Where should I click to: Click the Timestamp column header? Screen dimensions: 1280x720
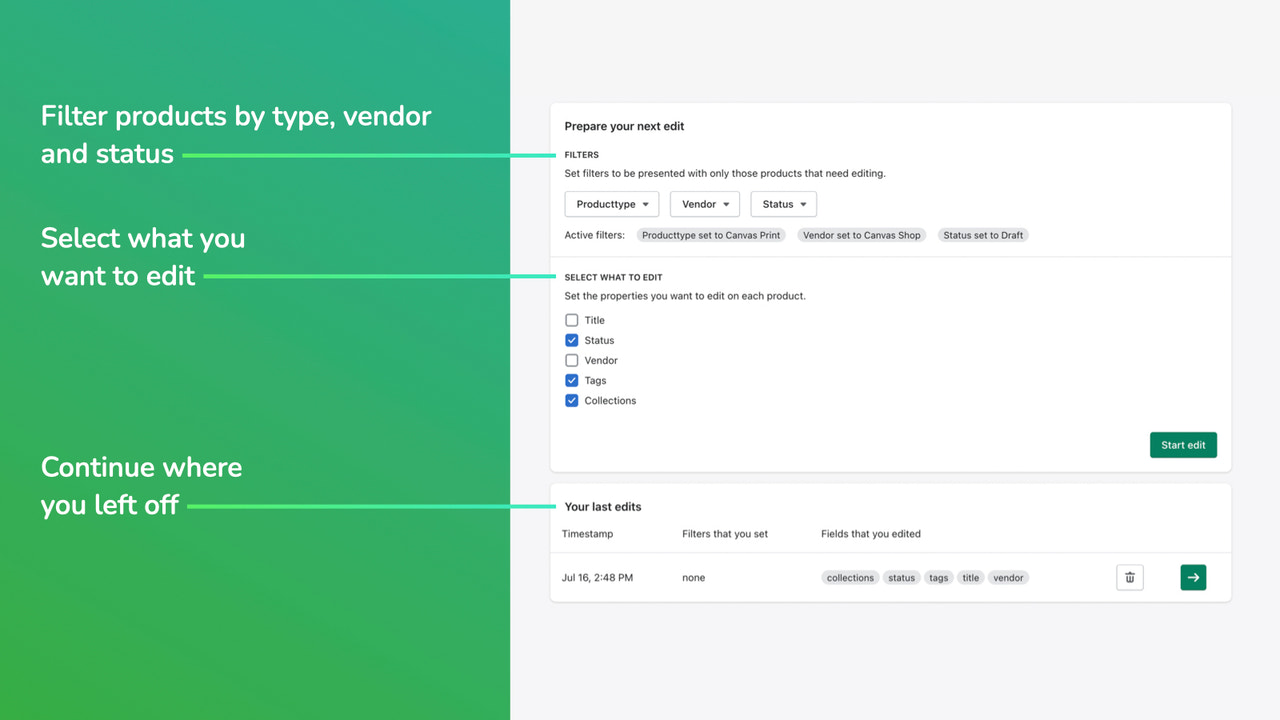588,534
